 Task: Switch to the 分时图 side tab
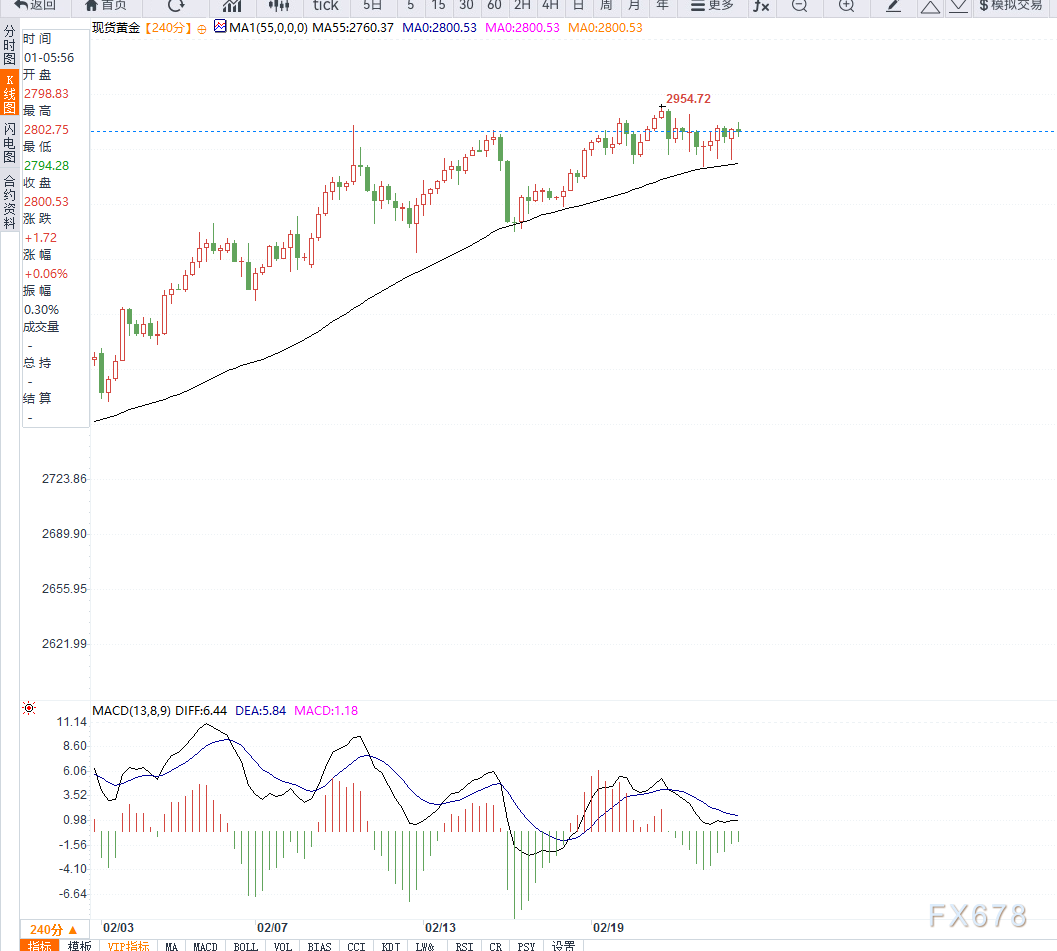click(9, 47)
